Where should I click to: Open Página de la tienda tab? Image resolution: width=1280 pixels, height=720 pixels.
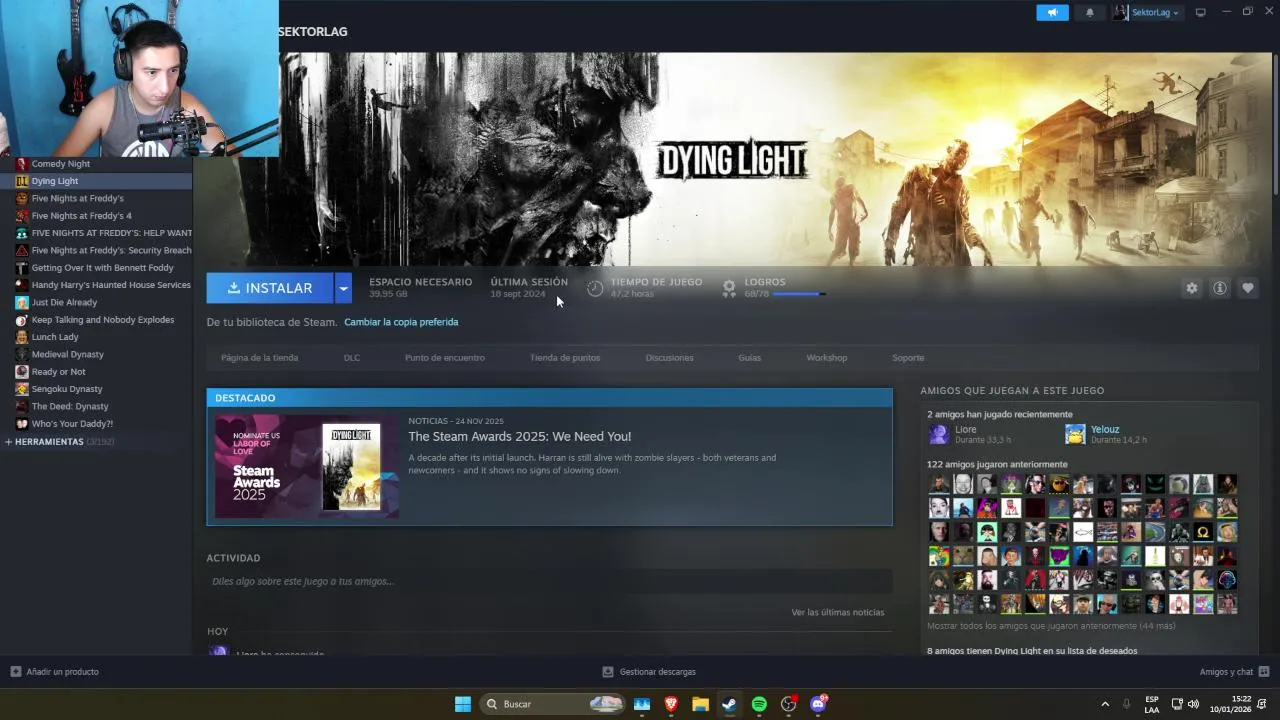coord(259,358)
